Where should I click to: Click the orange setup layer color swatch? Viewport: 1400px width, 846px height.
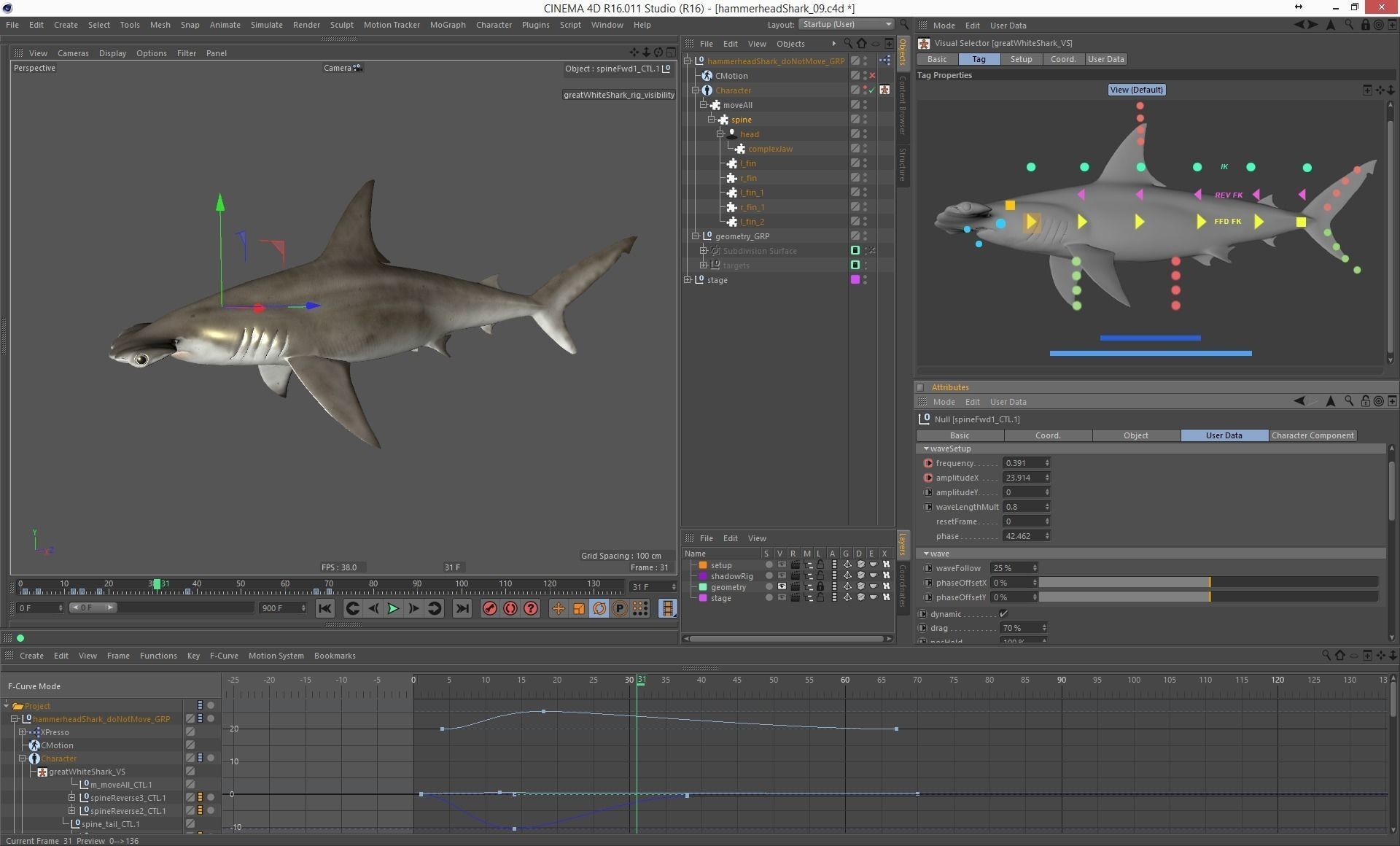coord(703,565)
